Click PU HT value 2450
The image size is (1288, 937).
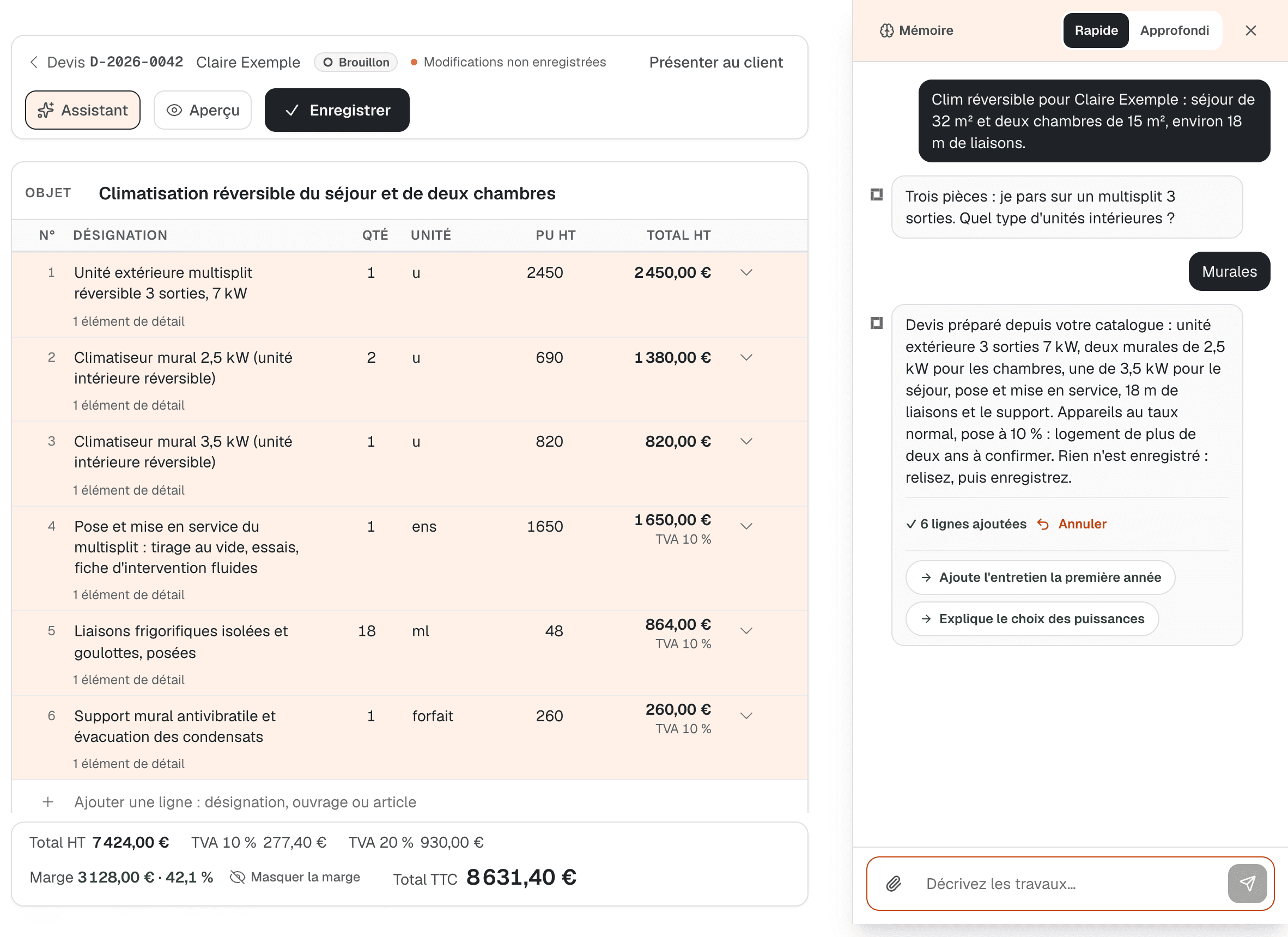click(545, 272)
